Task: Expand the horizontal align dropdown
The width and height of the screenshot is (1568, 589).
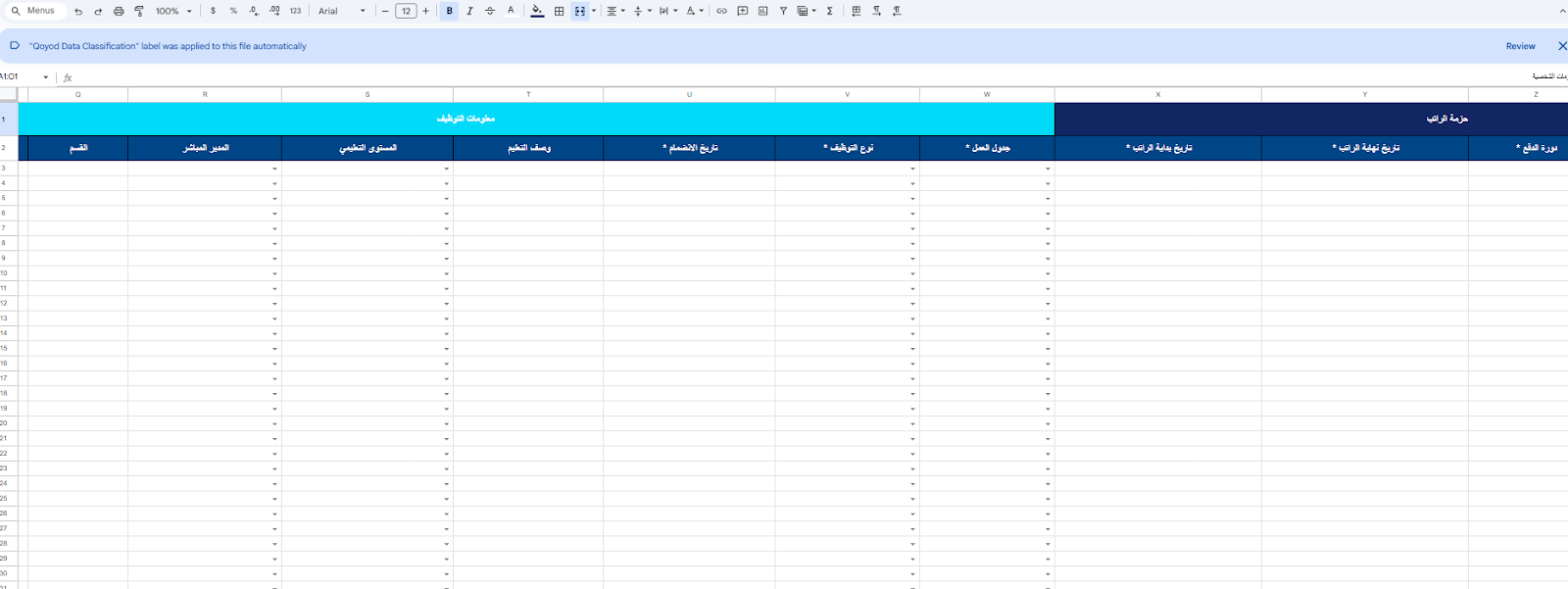Action: click(615, 11)
